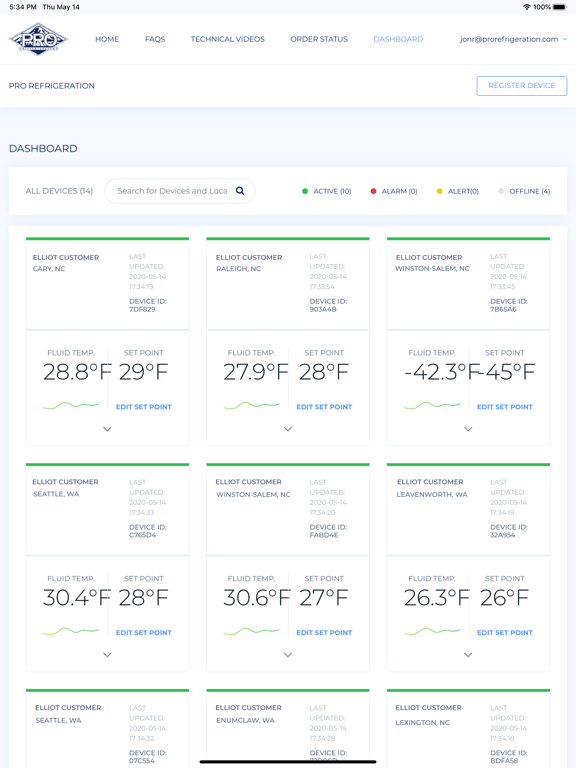576x768 pixels.
Task: Click the -42.3°F fluid temp reading
Action: click(441, 372)
